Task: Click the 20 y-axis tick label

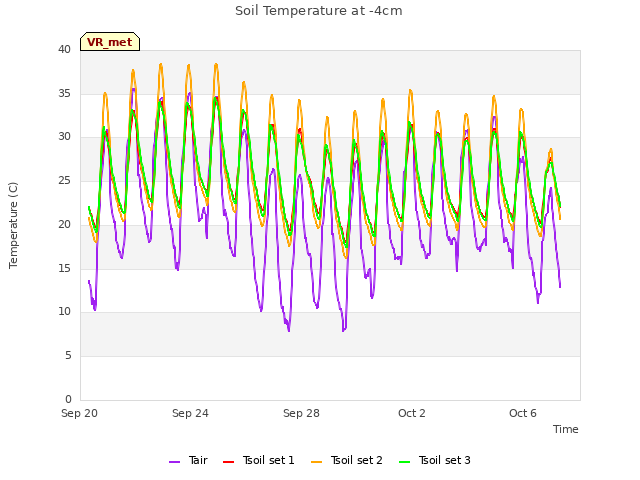Action: 64,224
